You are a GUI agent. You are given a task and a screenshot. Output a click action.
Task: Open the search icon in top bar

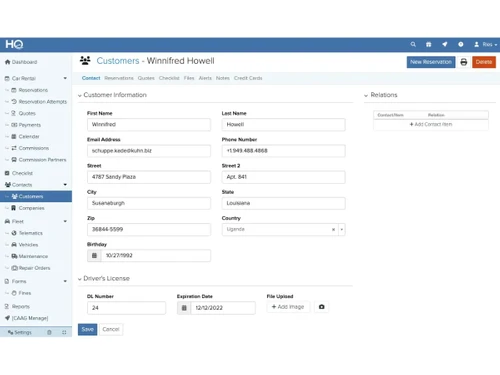click(413, 44)
